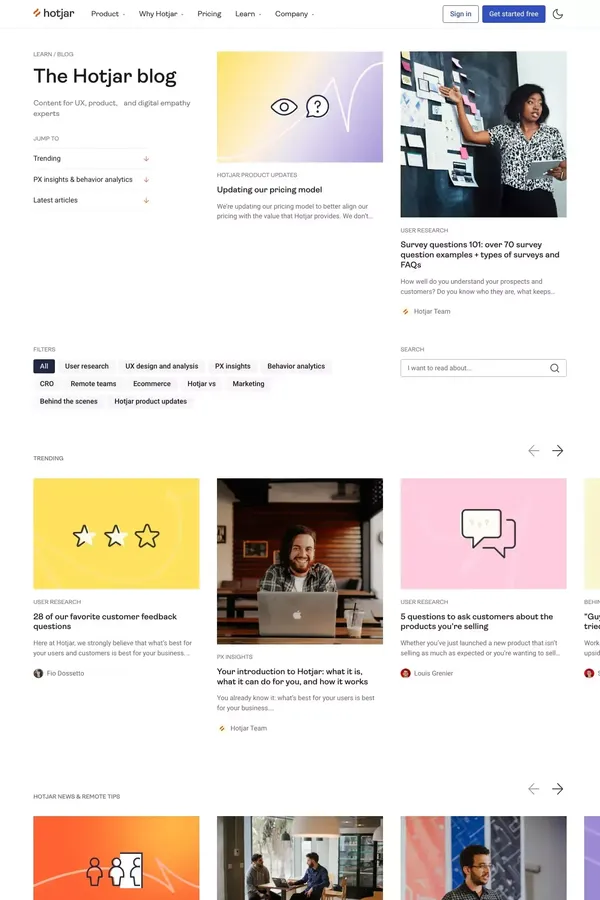
Task: Open the Product dropdown menu
Action: click(x=107, y=14)
